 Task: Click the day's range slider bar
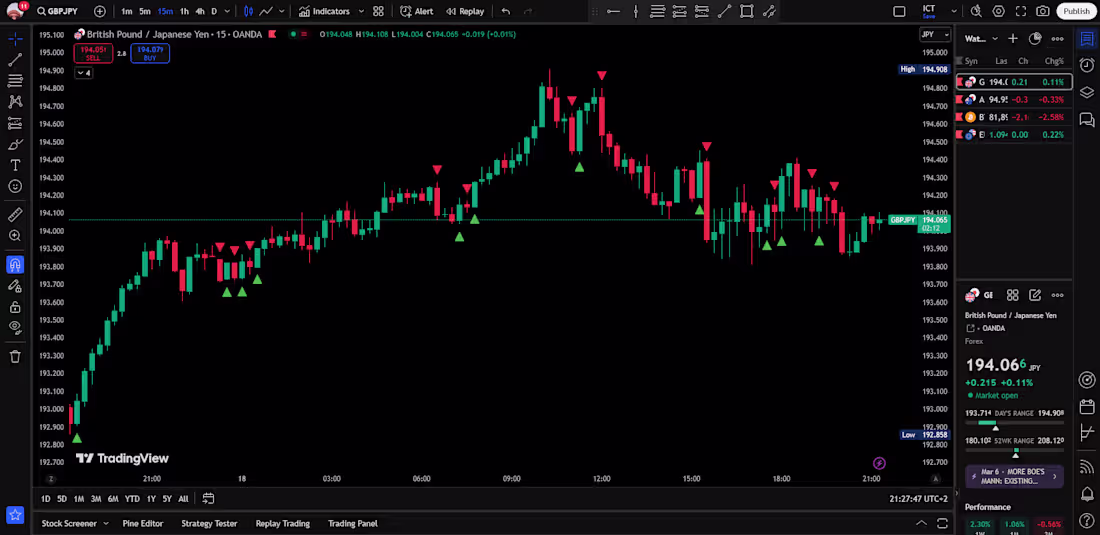tap(1014, 423)
